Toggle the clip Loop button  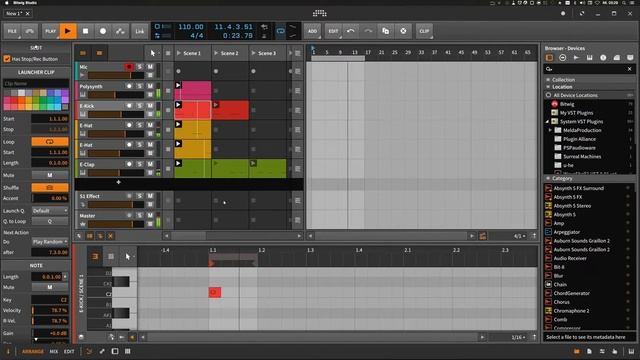pos(50,142)
